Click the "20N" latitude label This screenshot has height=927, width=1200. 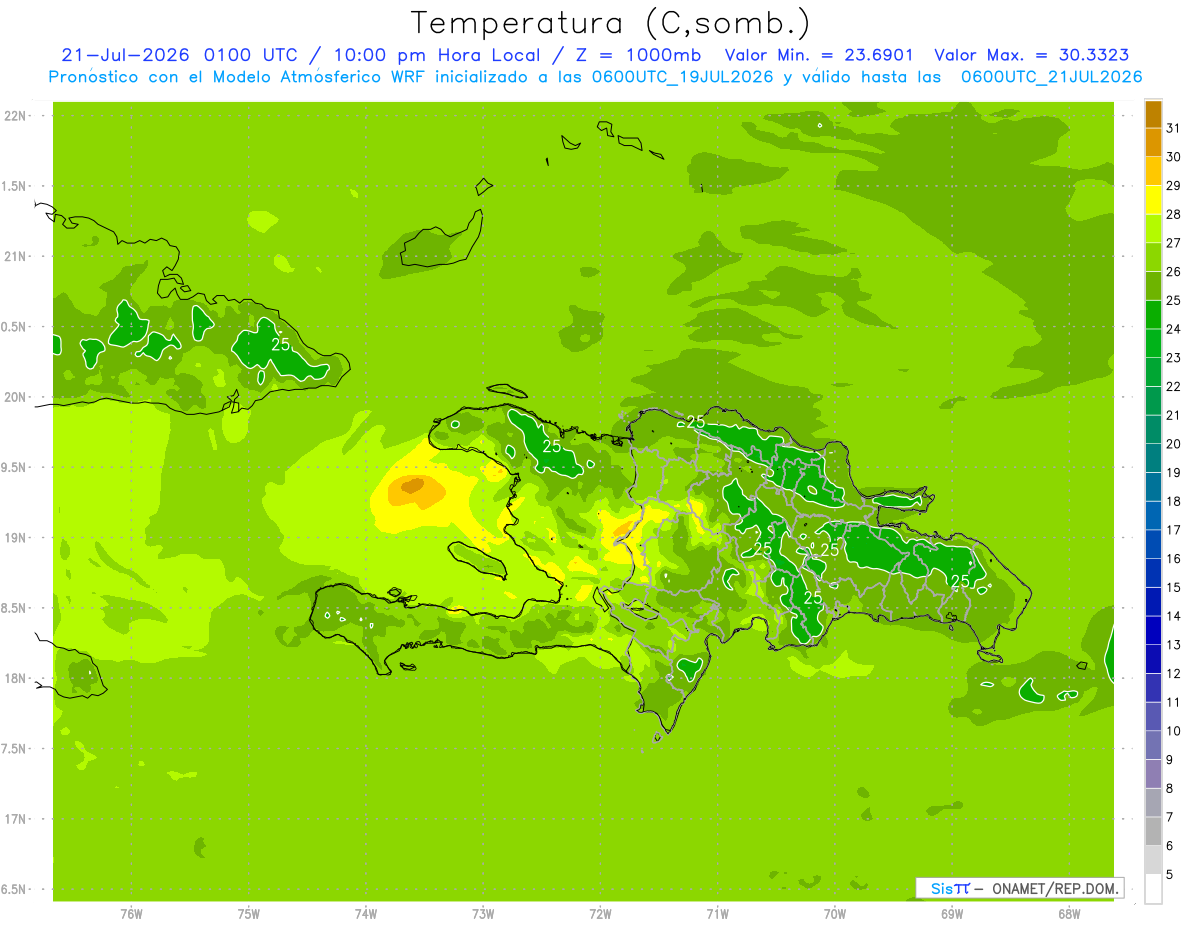tap(16, 397)
